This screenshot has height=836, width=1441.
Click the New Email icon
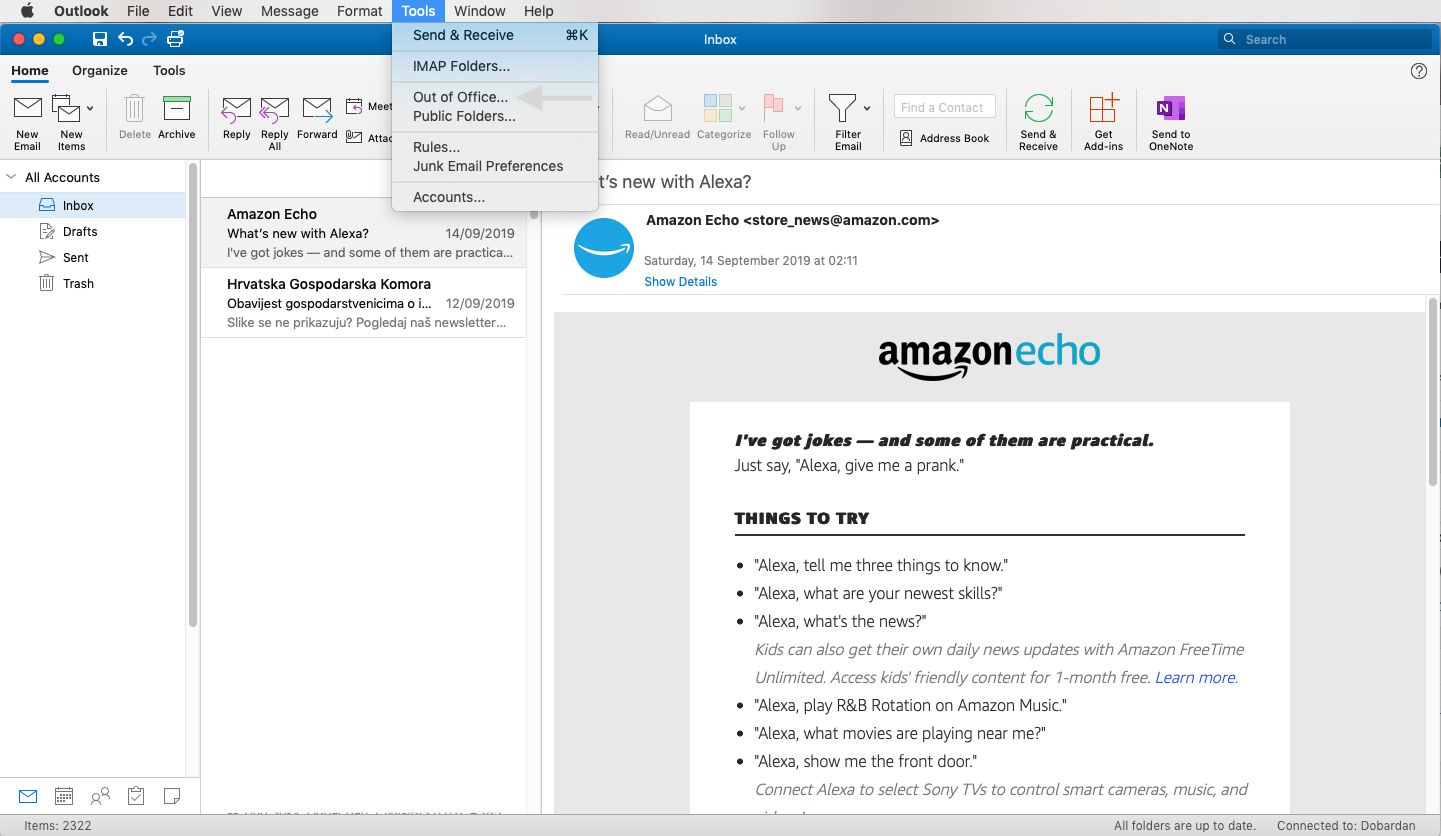click(27, 108)
